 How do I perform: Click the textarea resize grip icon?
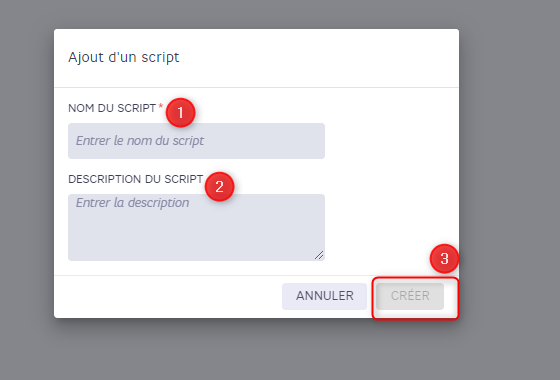(319, 255)
